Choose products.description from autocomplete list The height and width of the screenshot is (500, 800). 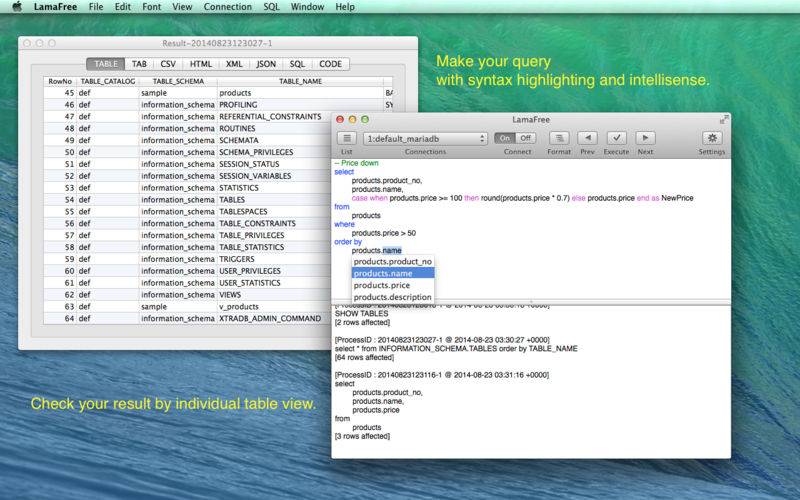[x=393, y=297]
